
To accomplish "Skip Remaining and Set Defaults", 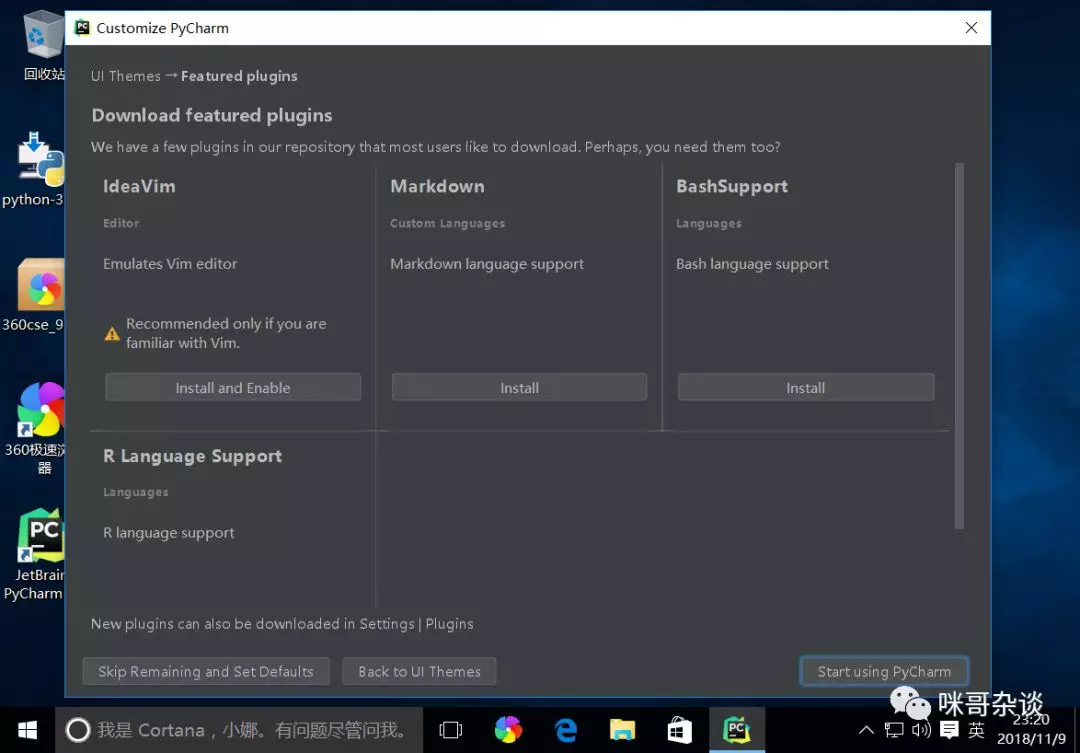I will [x=206, y=671].
